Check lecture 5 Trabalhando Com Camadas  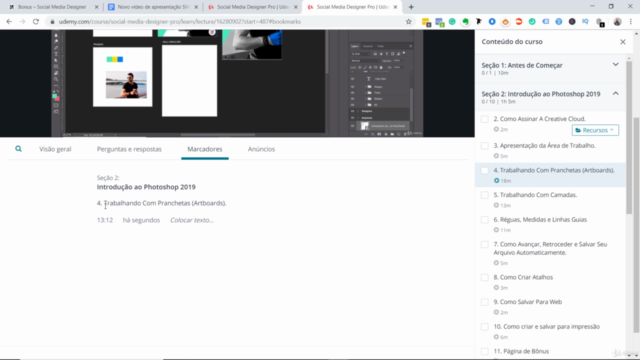484,195
